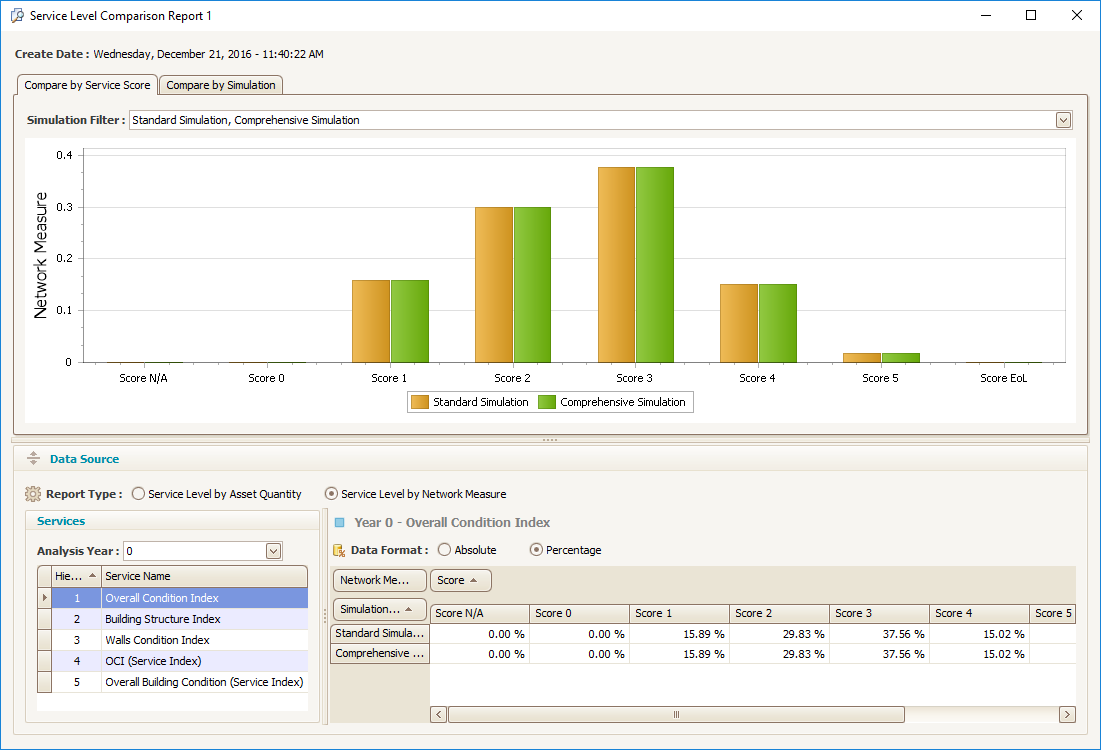Collapse the Data Source panel icon

coord(33,459)
